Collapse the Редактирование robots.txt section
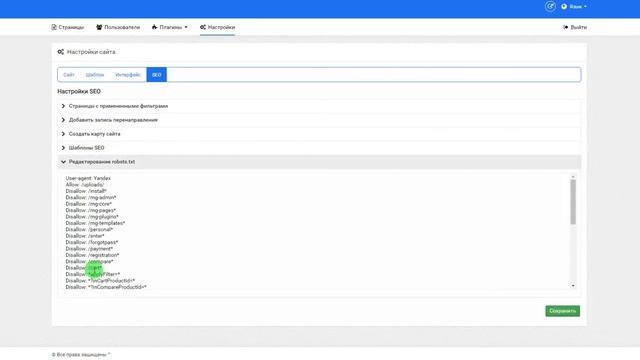Screen dimensions: 640x360 319,162
